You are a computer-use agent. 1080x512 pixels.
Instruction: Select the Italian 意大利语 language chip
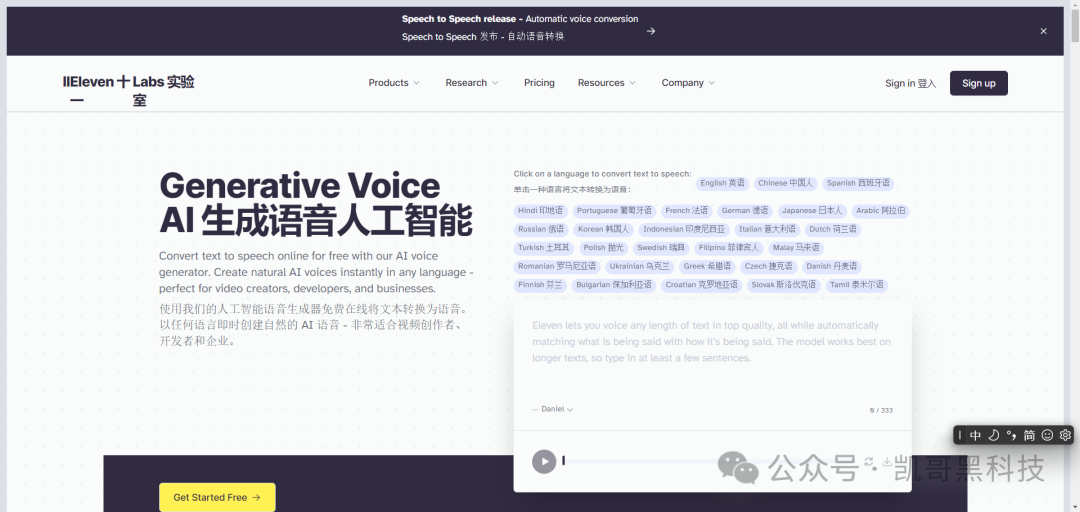click(767, 229)
